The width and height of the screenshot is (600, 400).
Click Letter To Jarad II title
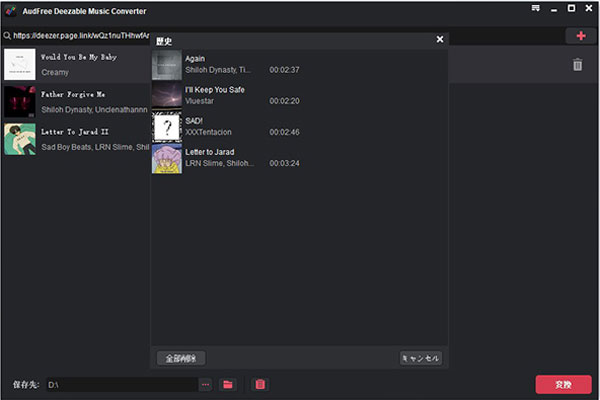click(x=75, y=132)
